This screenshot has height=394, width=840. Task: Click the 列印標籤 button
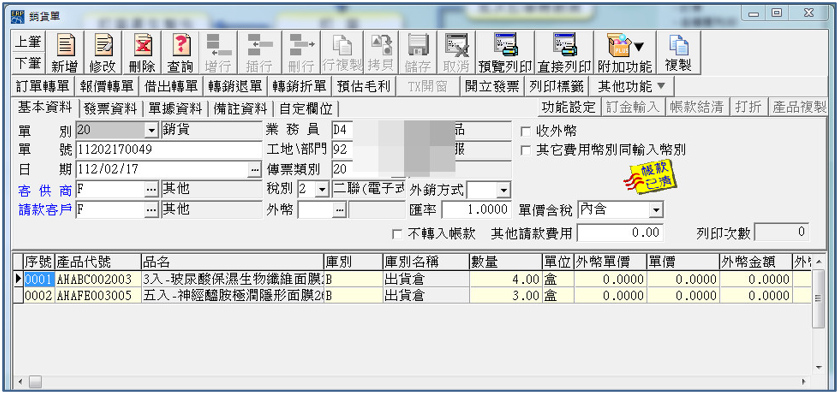tap(556, 86)
